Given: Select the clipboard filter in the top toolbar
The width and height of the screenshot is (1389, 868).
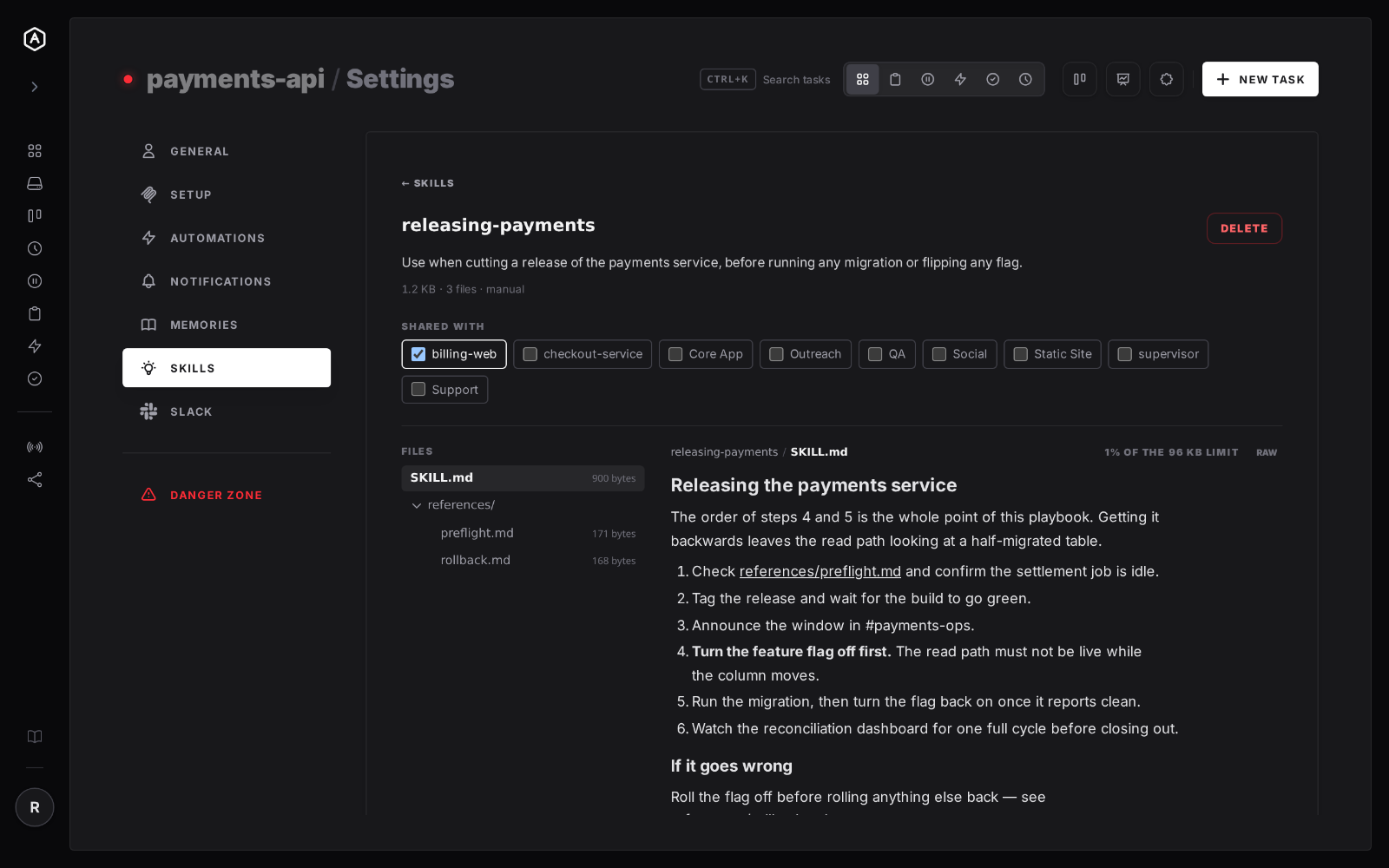Looking at the screenshot, I should point(895,79).
